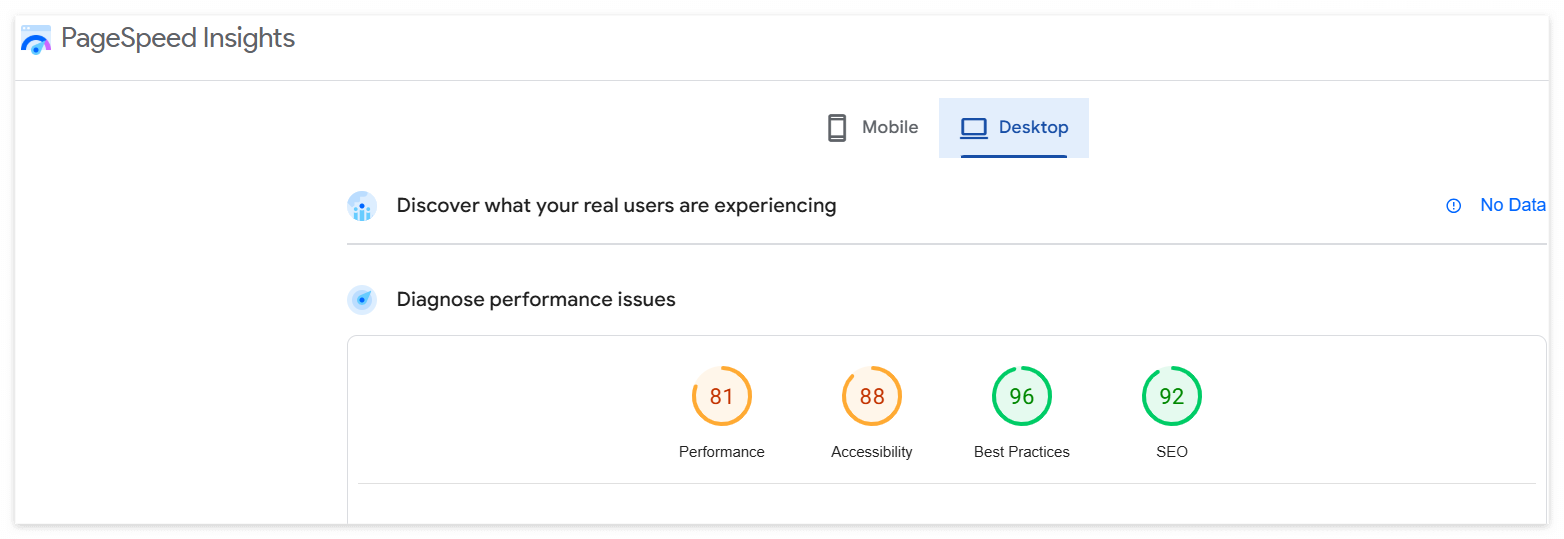This screenshot has height=539, width=1564.
Task: Click the No Data info icon
Action: click(1454, 206)
